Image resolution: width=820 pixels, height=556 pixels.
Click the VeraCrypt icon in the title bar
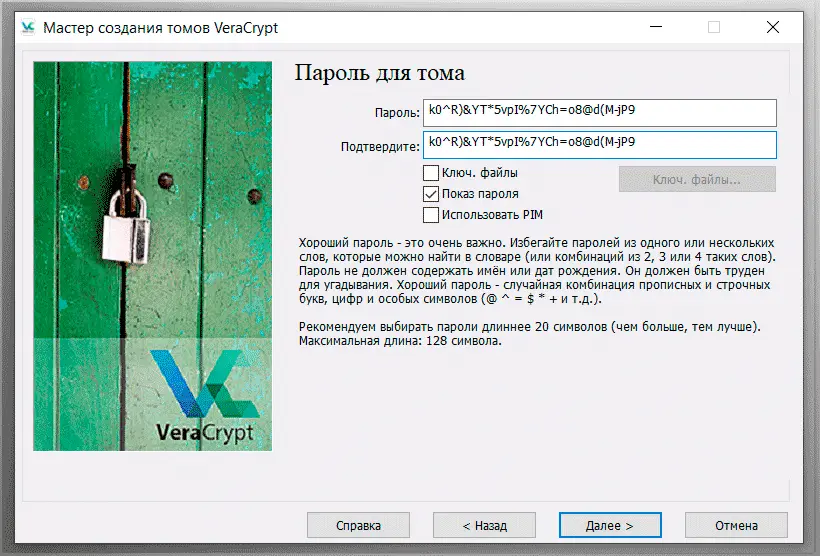click(x=28, y=27)
